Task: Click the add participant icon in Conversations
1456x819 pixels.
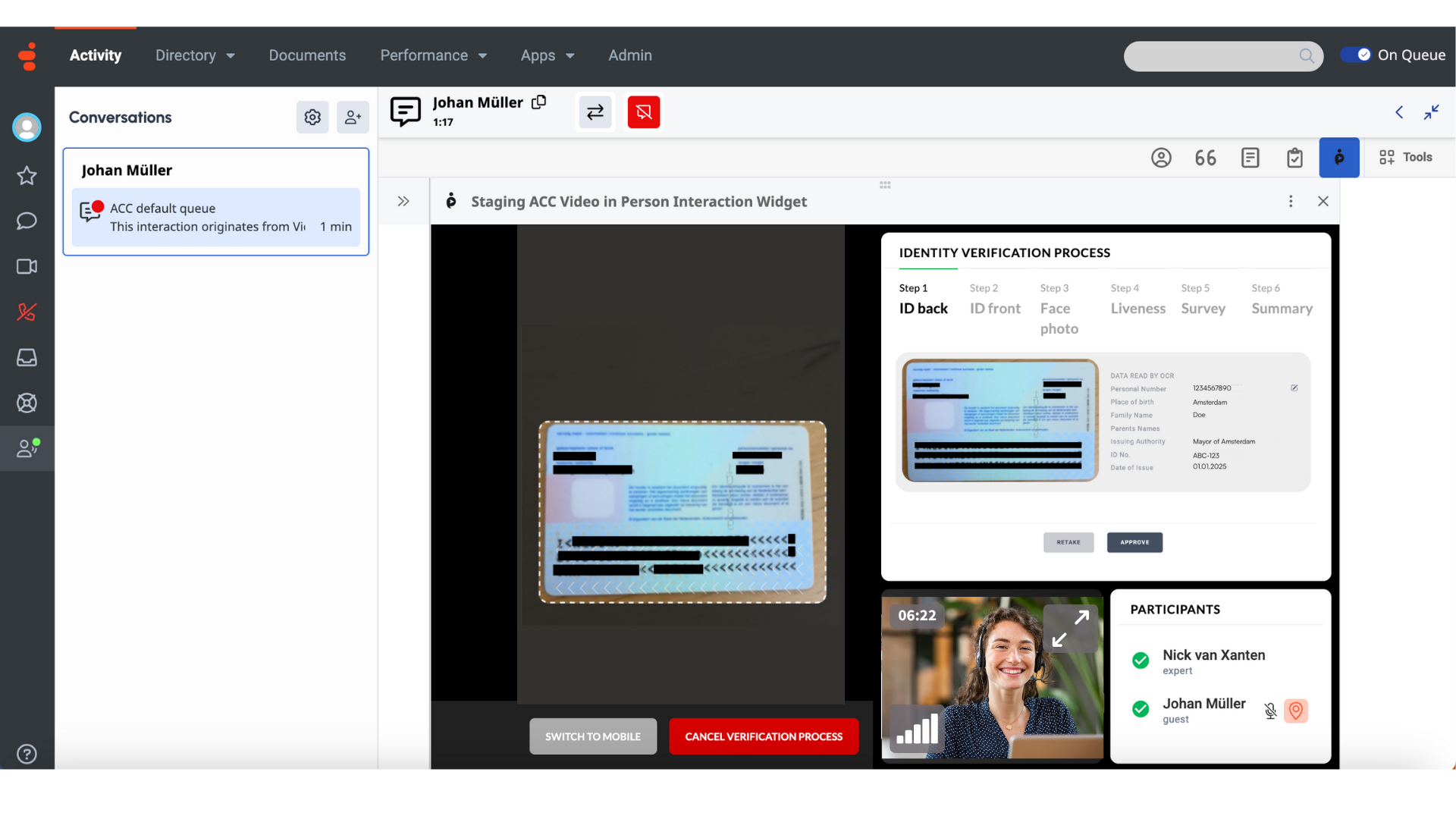Action: (x=353, y=118)
